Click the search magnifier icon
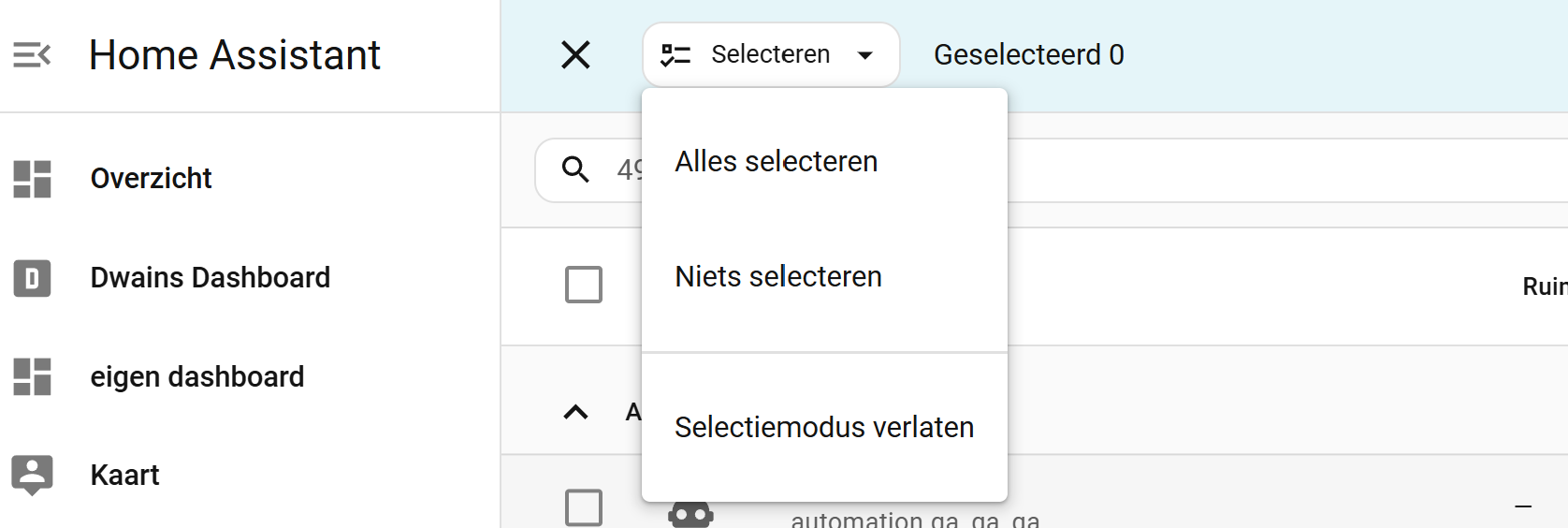 (x=575, y=169)
